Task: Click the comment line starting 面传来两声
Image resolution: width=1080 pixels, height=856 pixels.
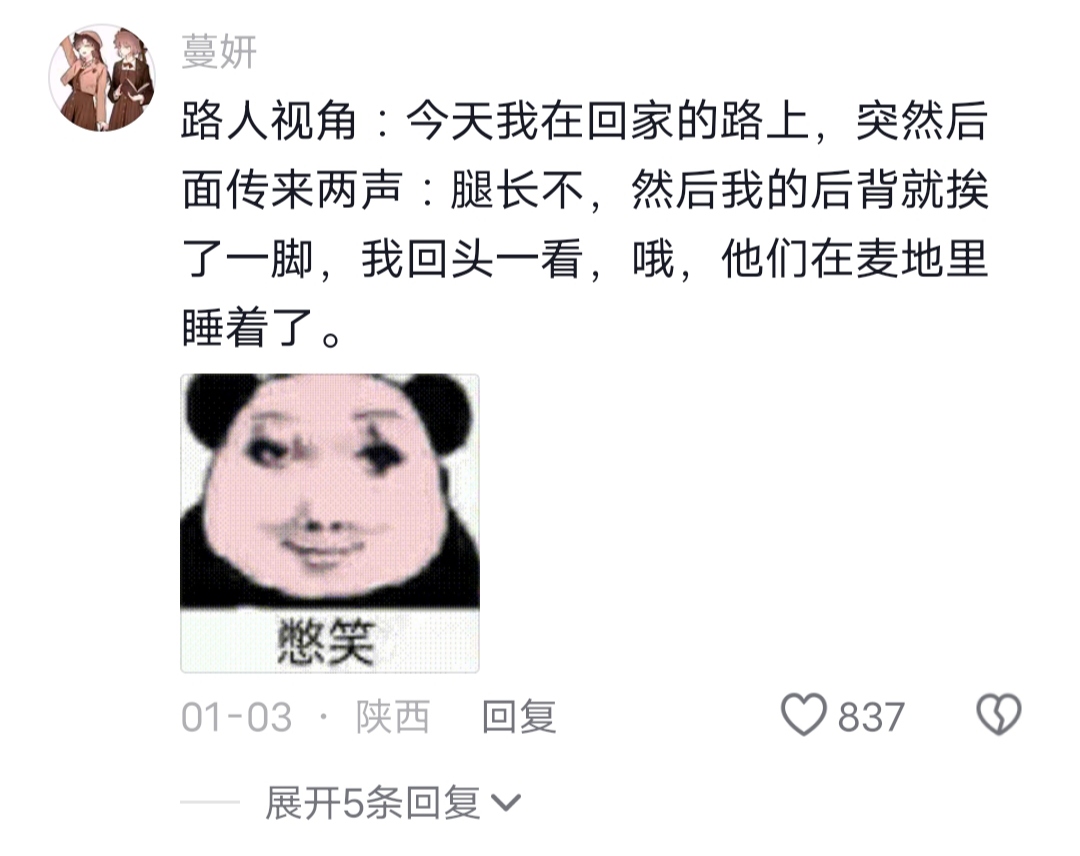Action: click(585, 189)
